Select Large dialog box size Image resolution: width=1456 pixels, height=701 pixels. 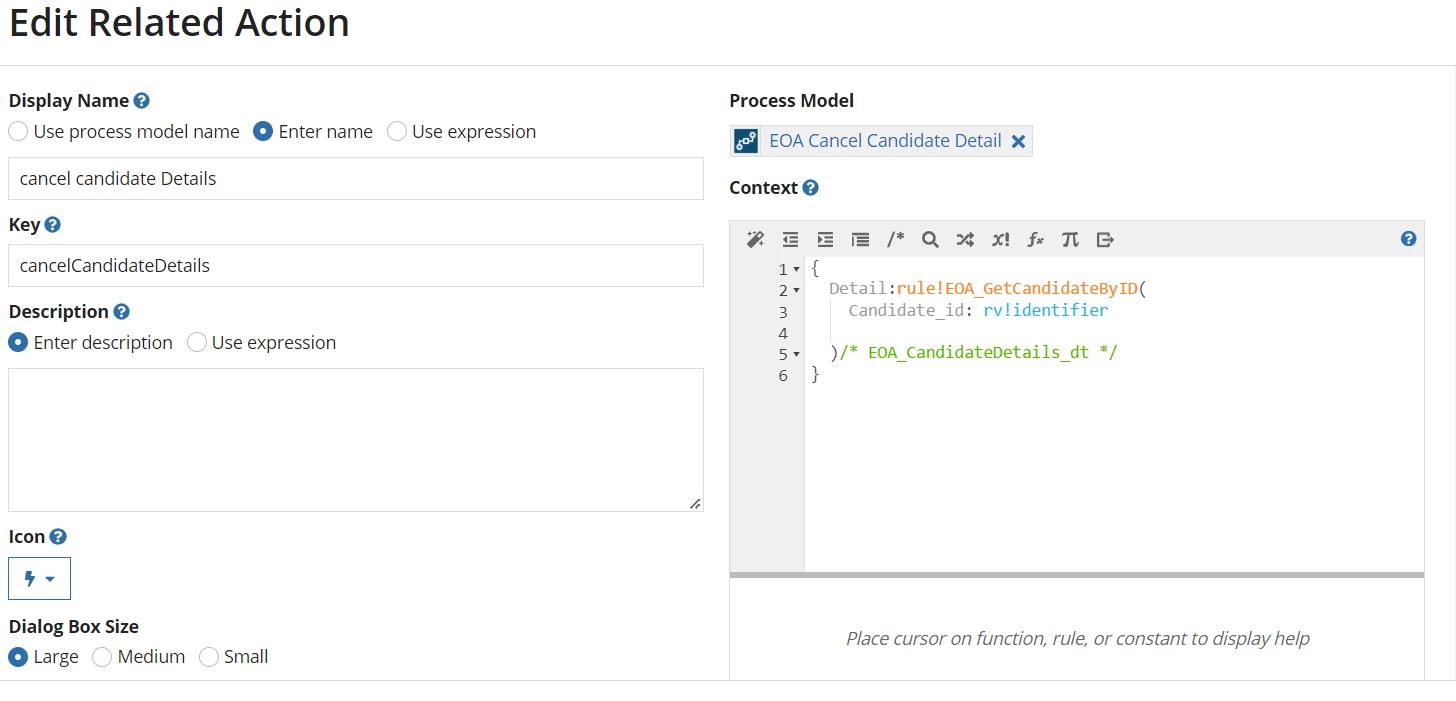click(x=18, y=657)
